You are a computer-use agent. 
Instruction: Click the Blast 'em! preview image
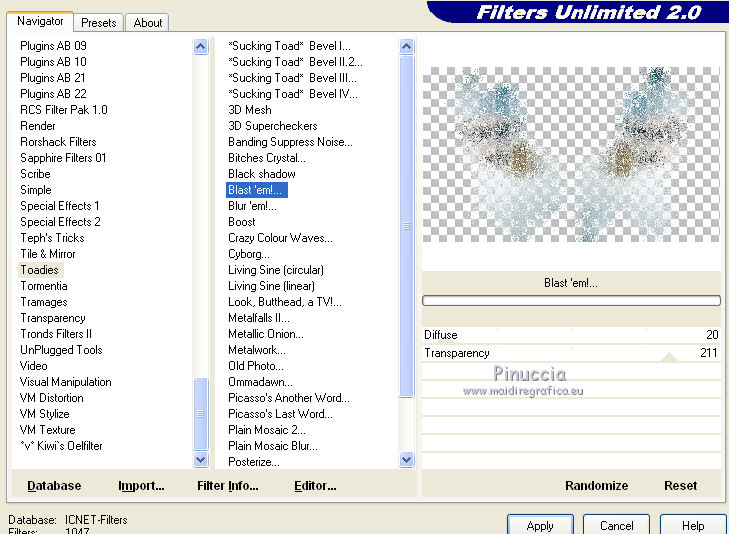[571, 154]
